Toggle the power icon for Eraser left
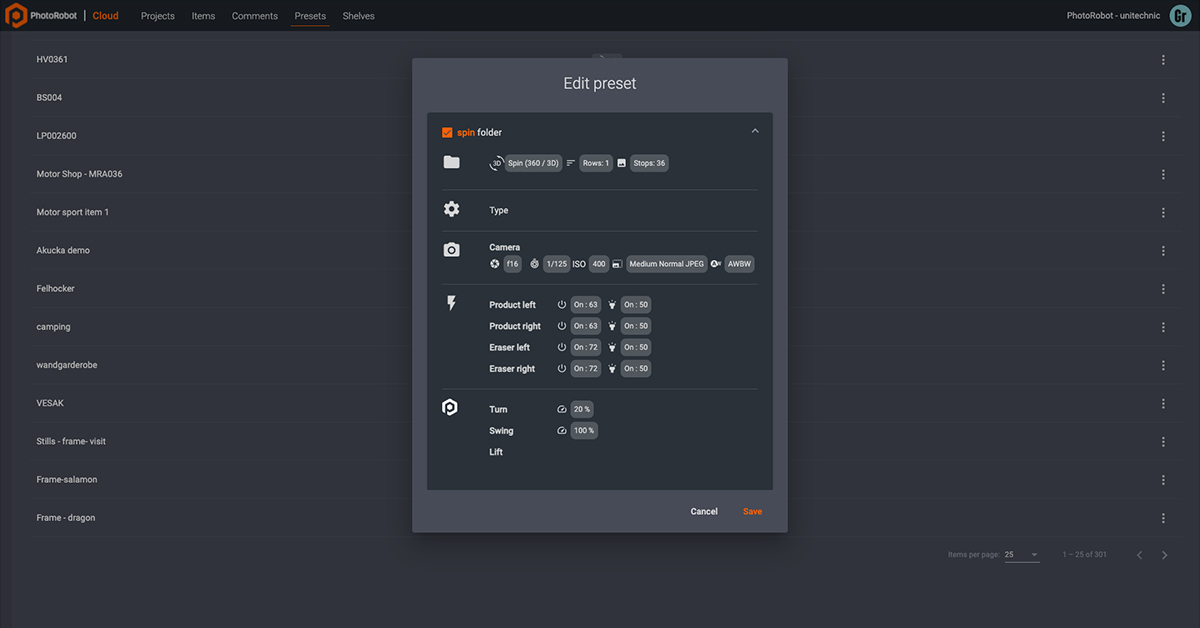Viewport: 1200px width, 628px height. click(562, 347)
